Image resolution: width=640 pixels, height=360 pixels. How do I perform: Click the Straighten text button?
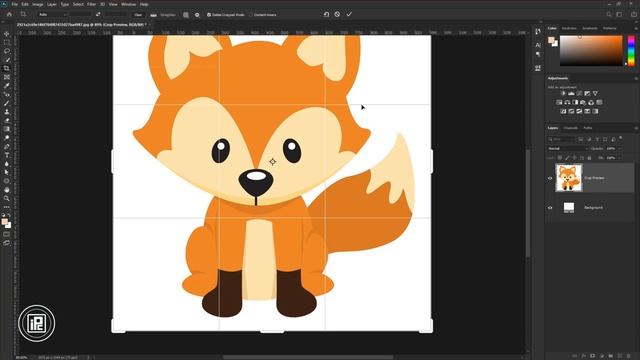167,15
